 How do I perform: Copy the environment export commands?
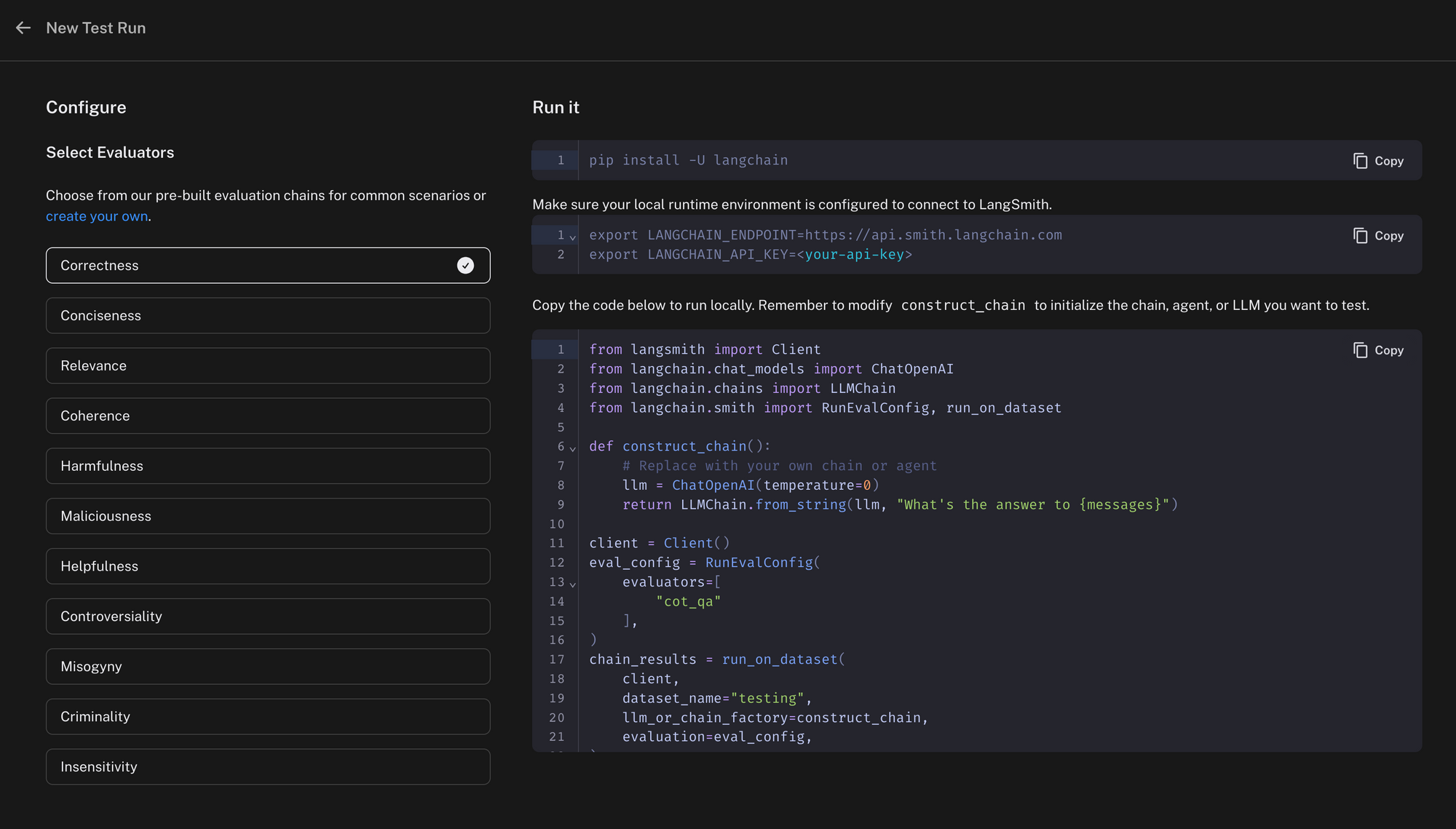1378,236
